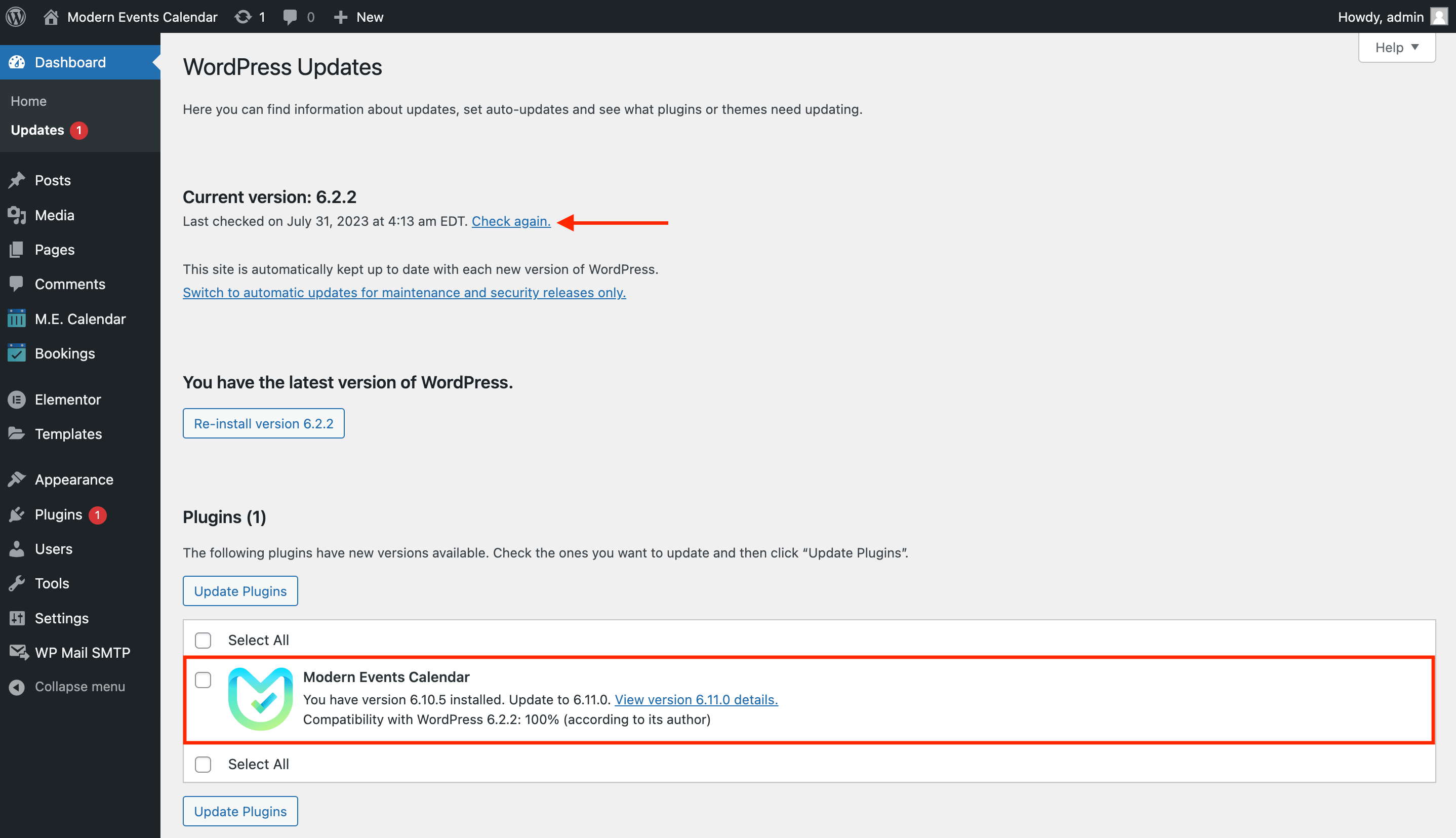Click the WP Mail SMTP envelope icon
Screen dimensions: 1456x838
(18, 652)
